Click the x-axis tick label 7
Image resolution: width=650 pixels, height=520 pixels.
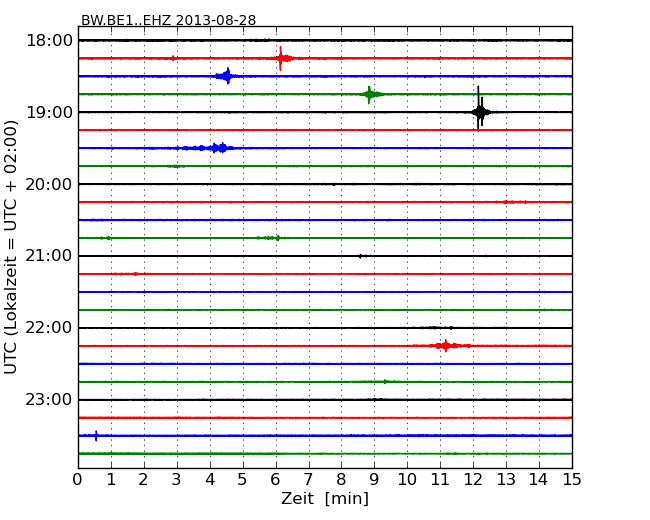coord(308,480)
